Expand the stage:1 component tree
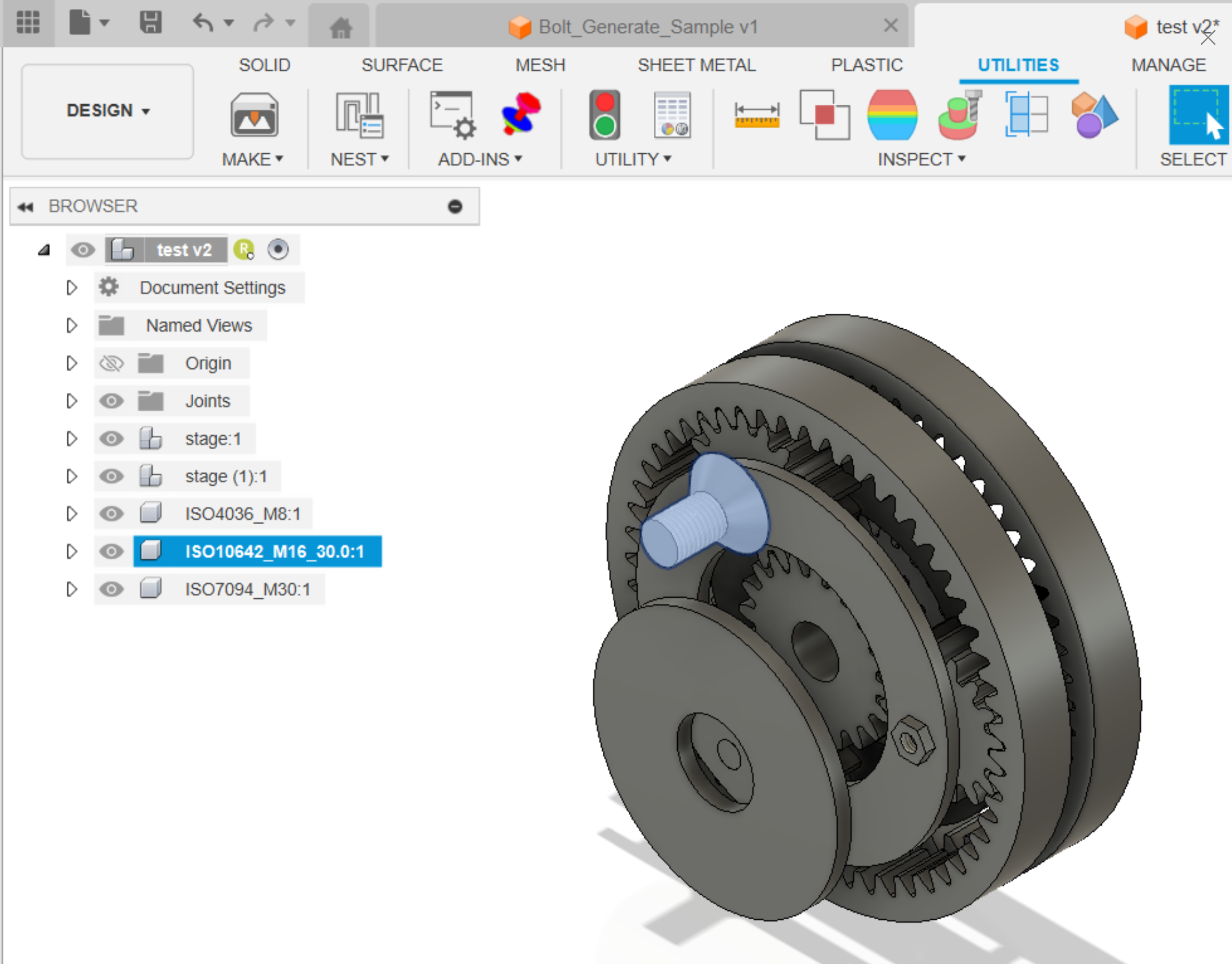 [x=71, y=439]
